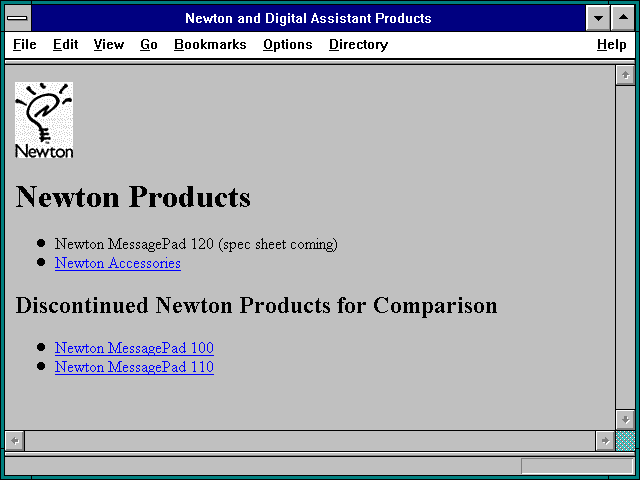
Task: Click the inset status panel in the status bar
Action: tap(577, 466)
